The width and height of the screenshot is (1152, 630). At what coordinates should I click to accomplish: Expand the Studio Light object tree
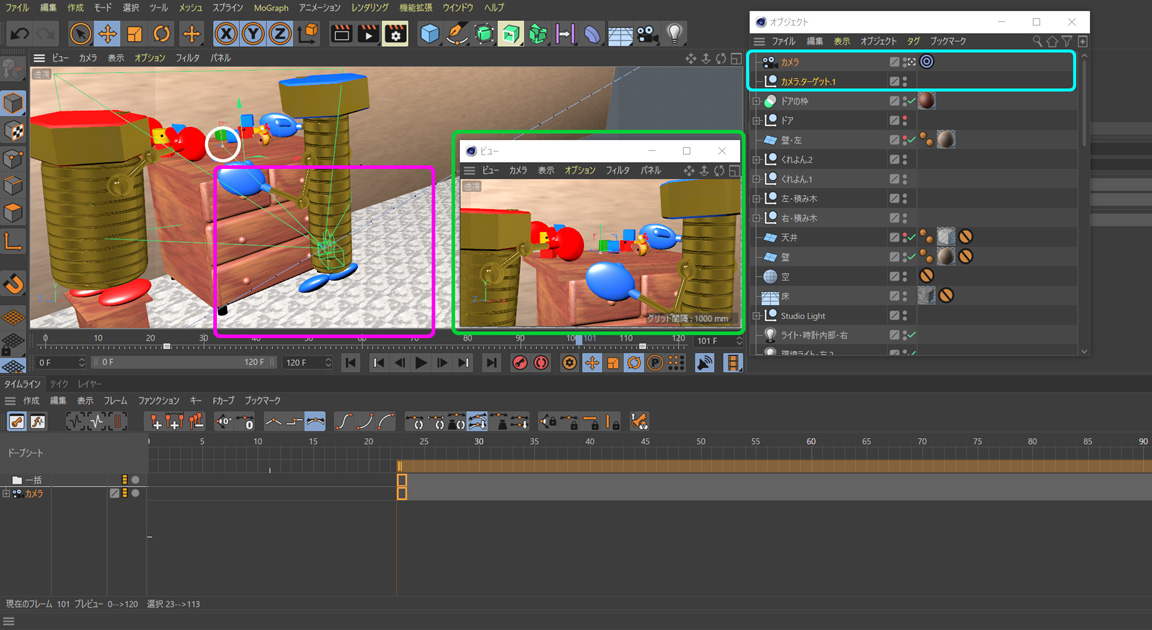pyautogui.click(x=757, y=316)
